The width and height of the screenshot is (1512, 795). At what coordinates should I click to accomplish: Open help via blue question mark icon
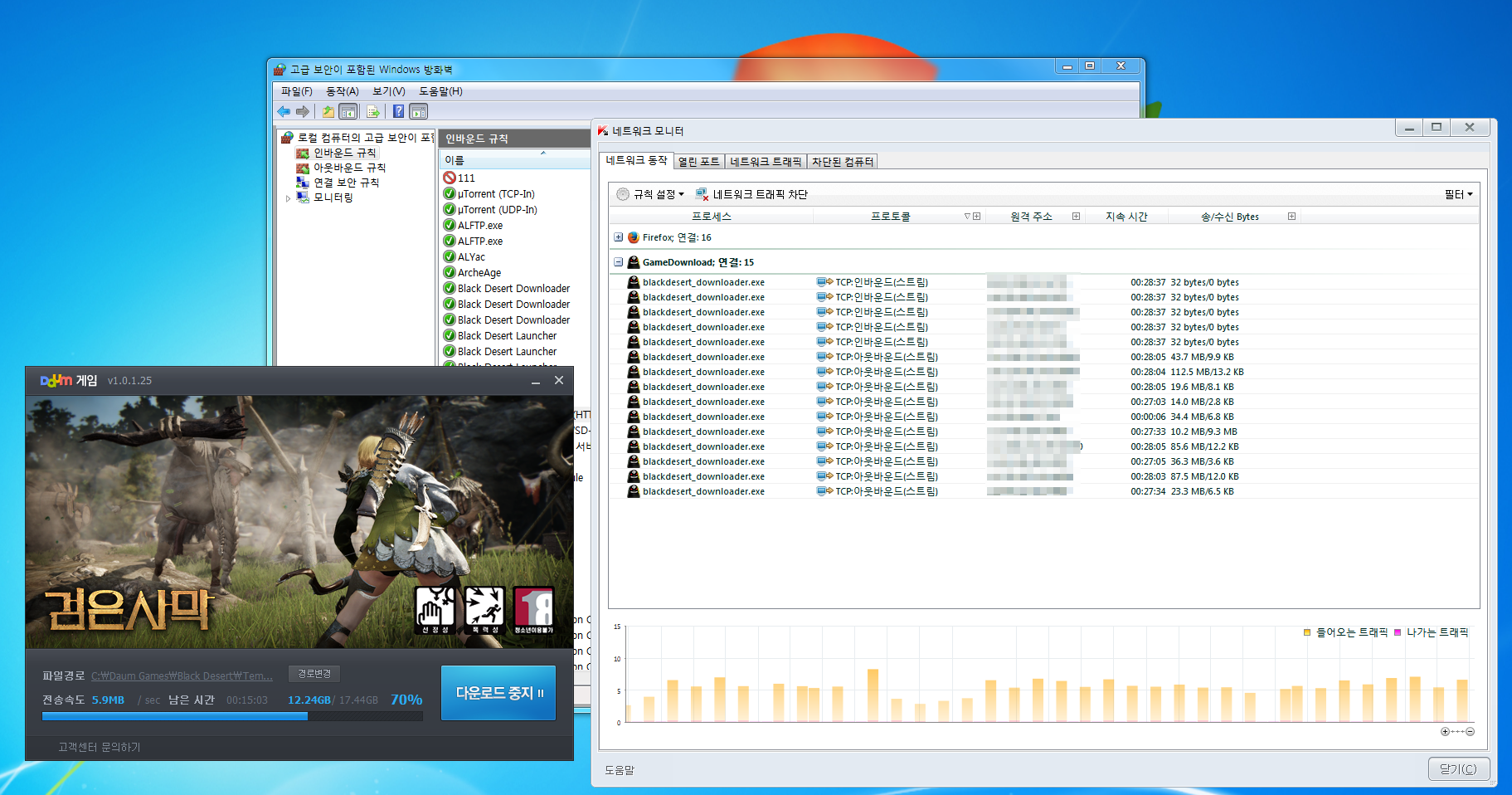click(x=398, y=111)
